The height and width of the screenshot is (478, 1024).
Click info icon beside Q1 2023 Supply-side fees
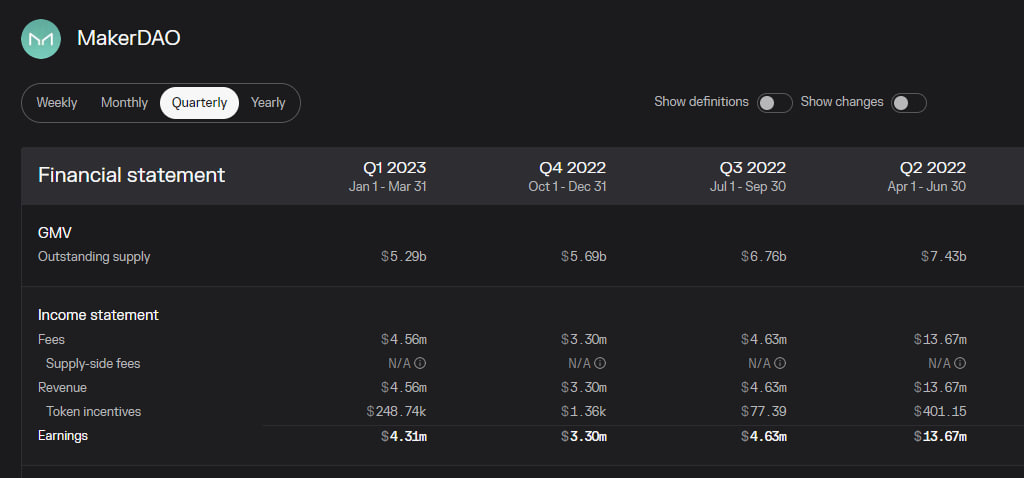(x=421, y=363)
